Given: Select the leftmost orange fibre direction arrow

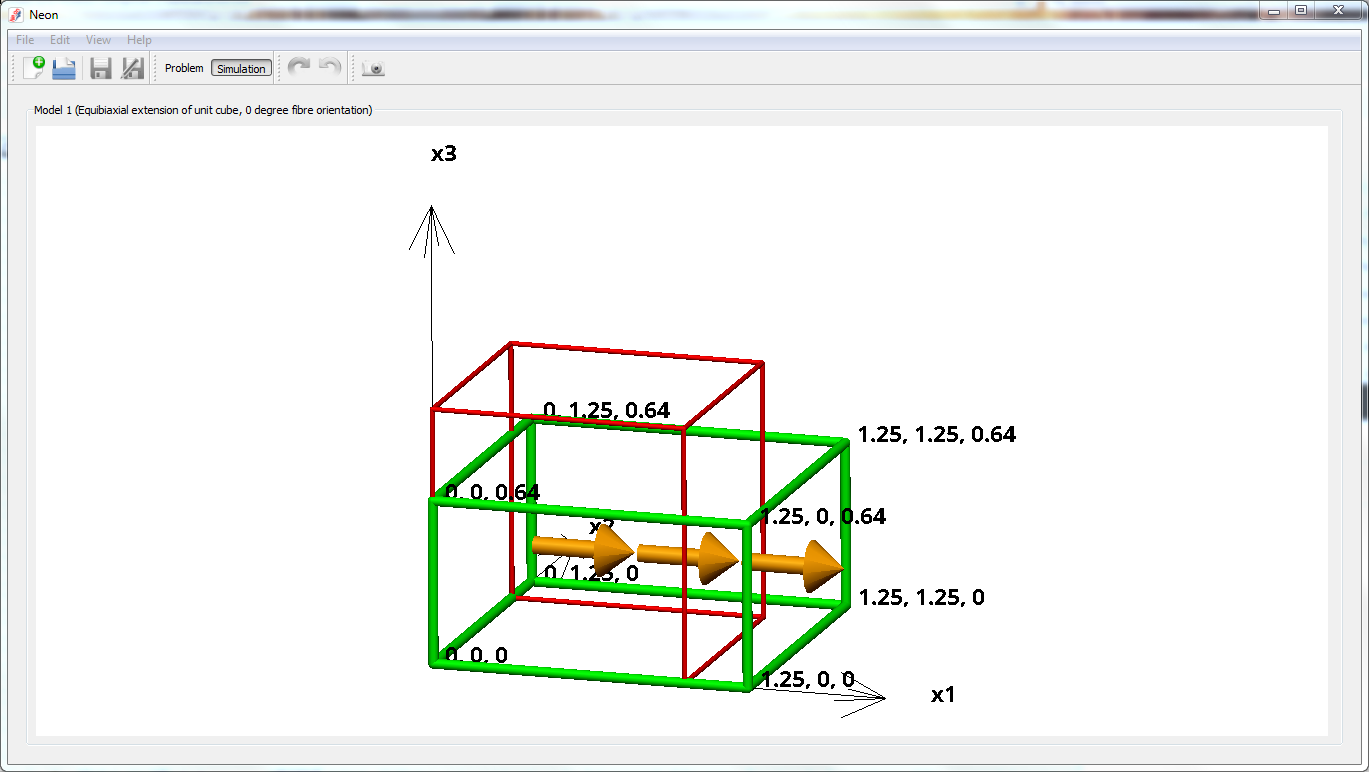Looking at the screenshot, I should point(582,548).
